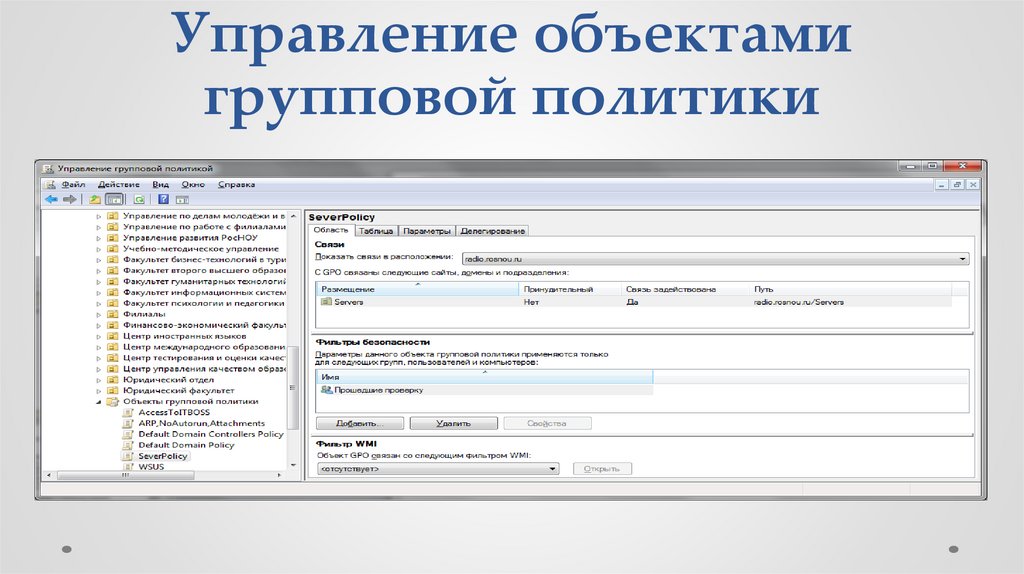Viewport: 1024px width, 574px height.
Task: Switch to the Параметры tab
Action: click(427, 231)
